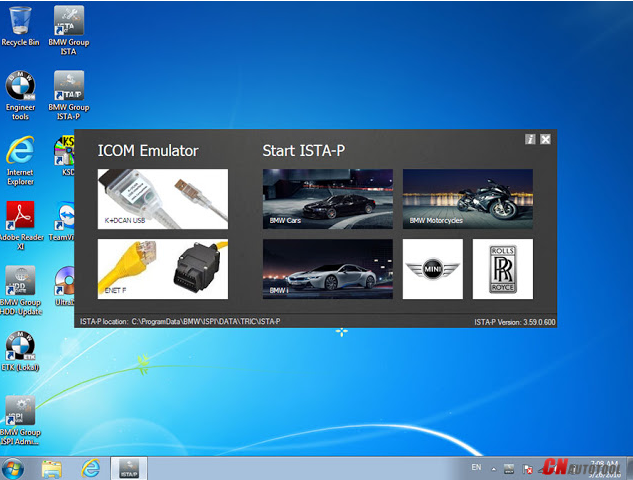Open BMW Group ISTA desktop shortcut
Viewport: 633px width, 480px height.
(69, 30)
